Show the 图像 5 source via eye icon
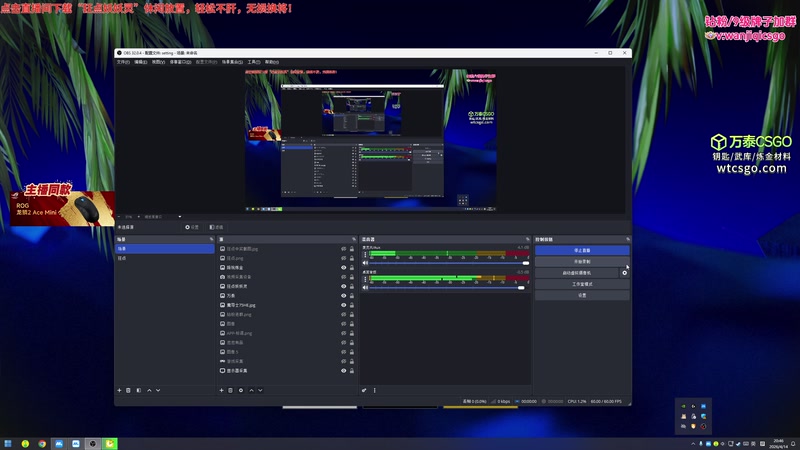Screen dimensions: 800x450 pyautogui.click(x=343, y=352)
